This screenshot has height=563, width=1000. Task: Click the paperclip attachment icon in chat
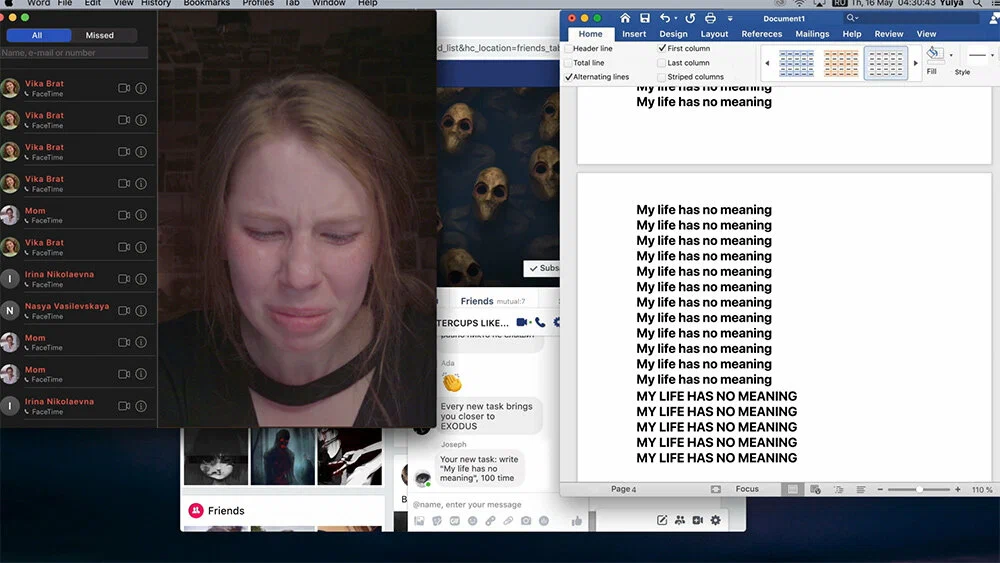click(508, 521)
